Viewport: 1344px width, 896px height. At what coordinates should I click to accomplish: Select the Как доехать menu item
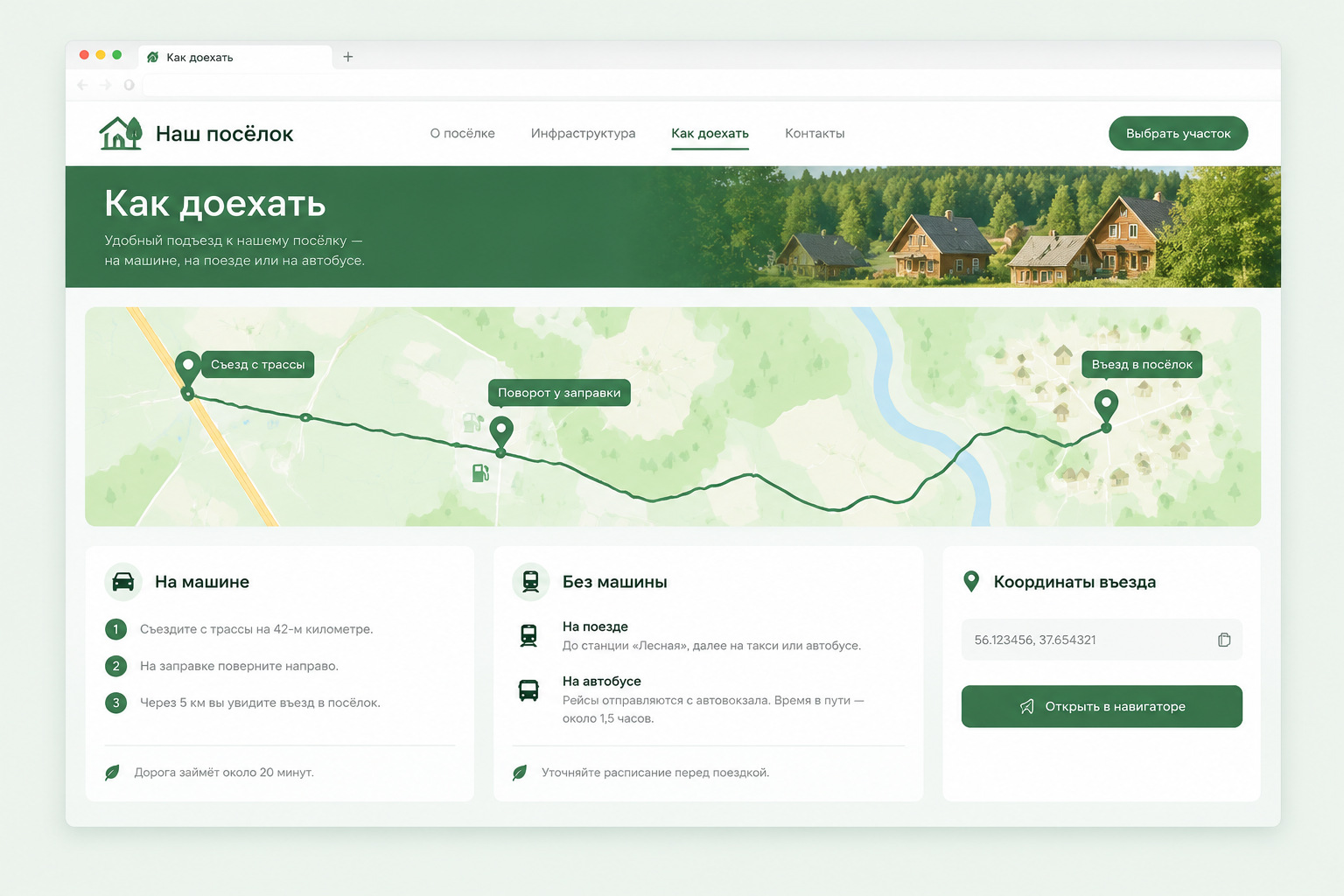point(710,133)
